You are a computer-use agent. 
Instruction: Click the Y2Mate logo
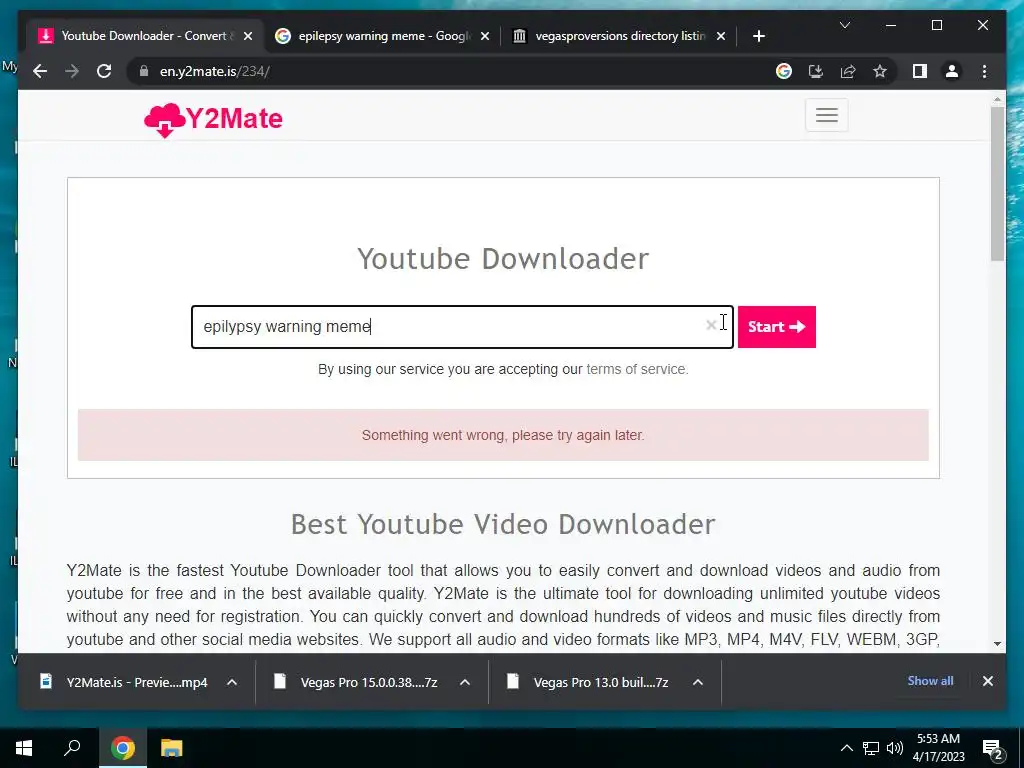[x=214, y=120]
